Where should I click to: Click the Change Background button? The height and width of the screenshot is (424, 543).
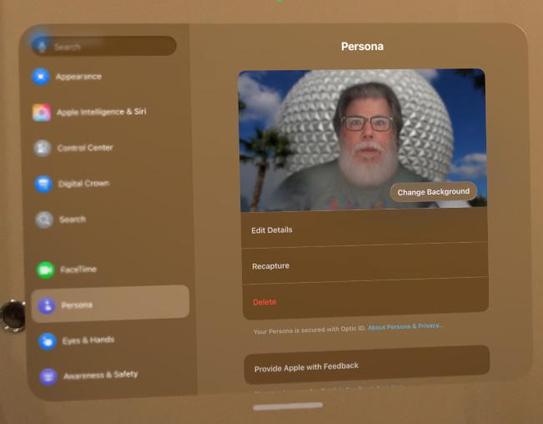click(433, 192)
